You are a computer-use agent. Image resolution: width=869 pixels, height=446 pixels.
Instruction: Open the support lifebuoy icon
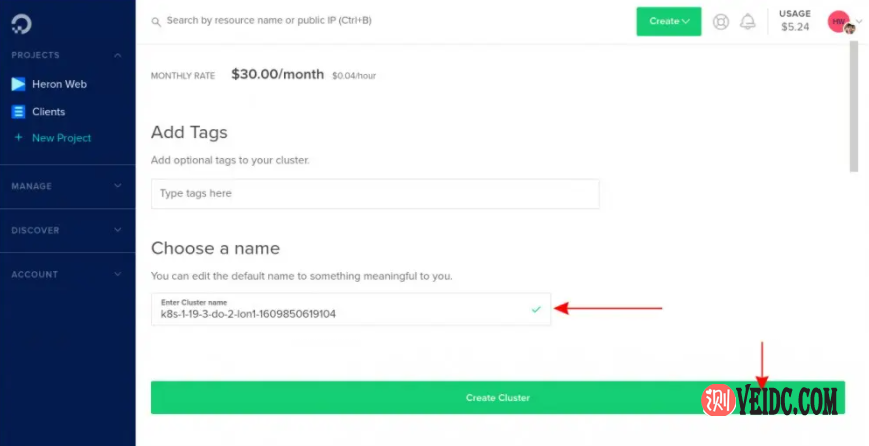[x=721, y=21]
